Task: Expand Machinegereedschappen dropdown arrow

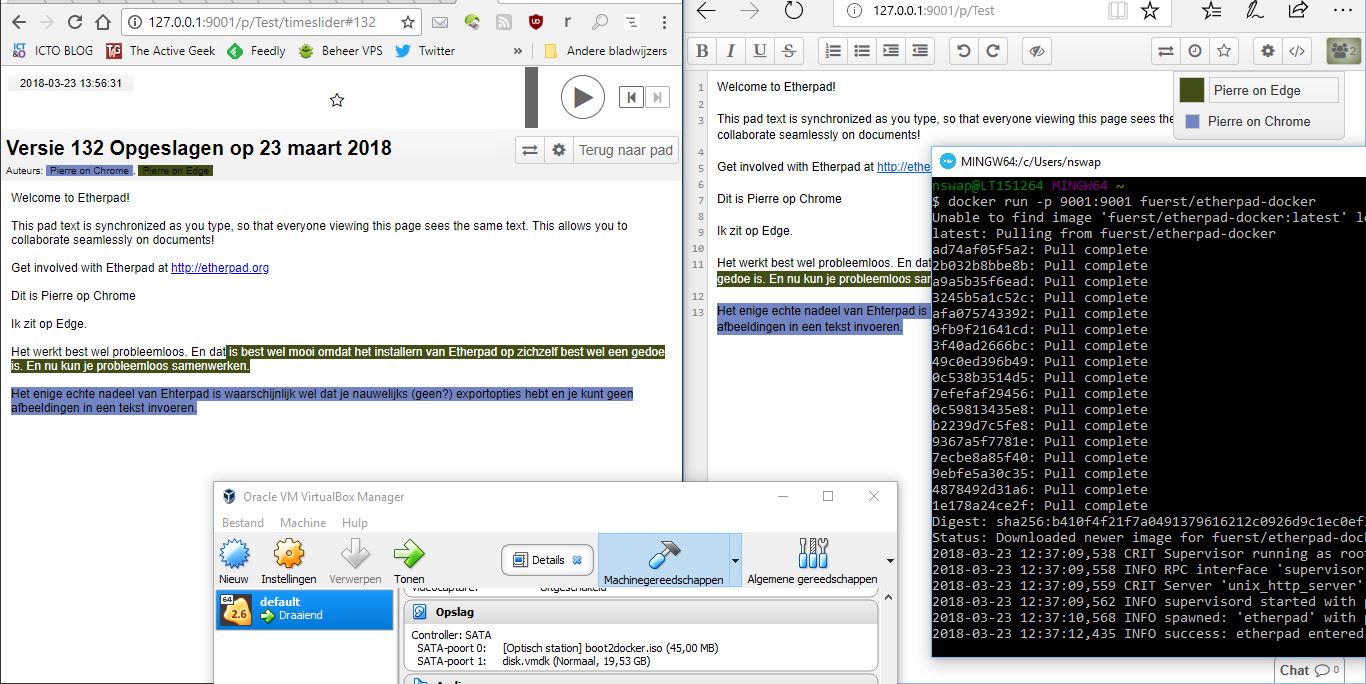Action: [x=735, y=560]
